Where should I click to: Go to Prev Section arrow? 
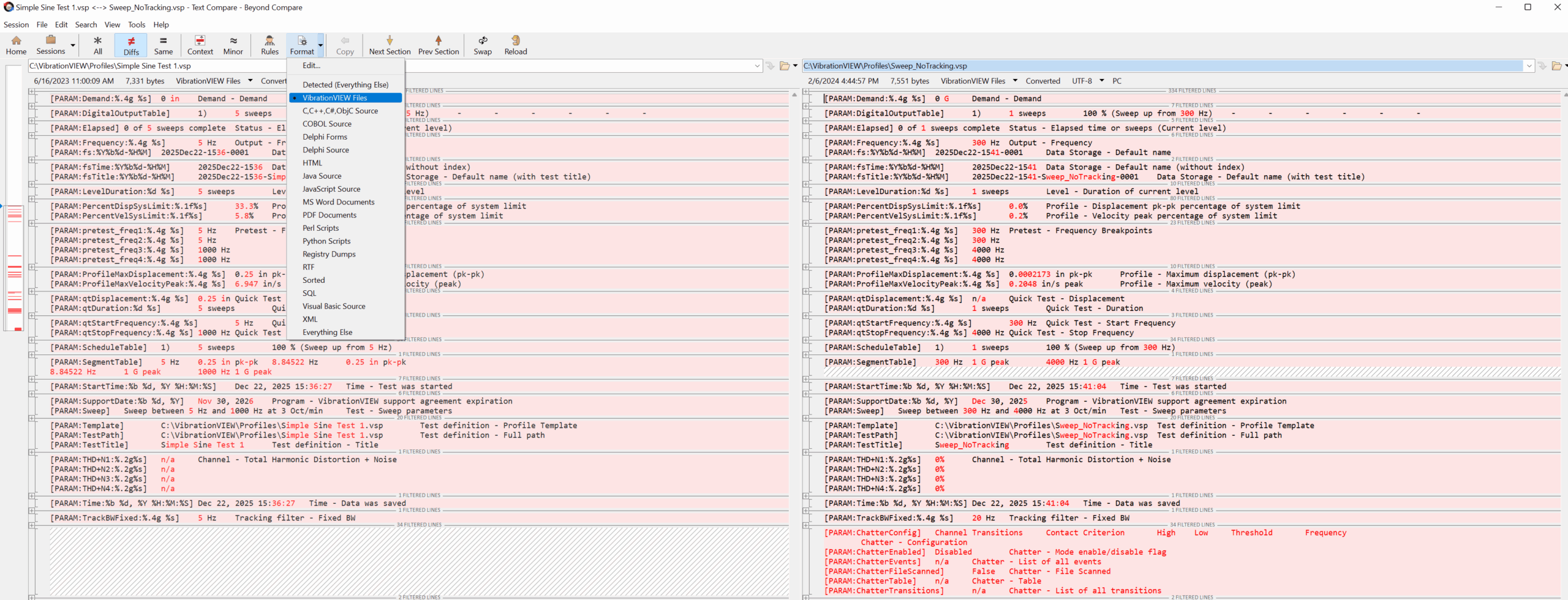(438, 45)
